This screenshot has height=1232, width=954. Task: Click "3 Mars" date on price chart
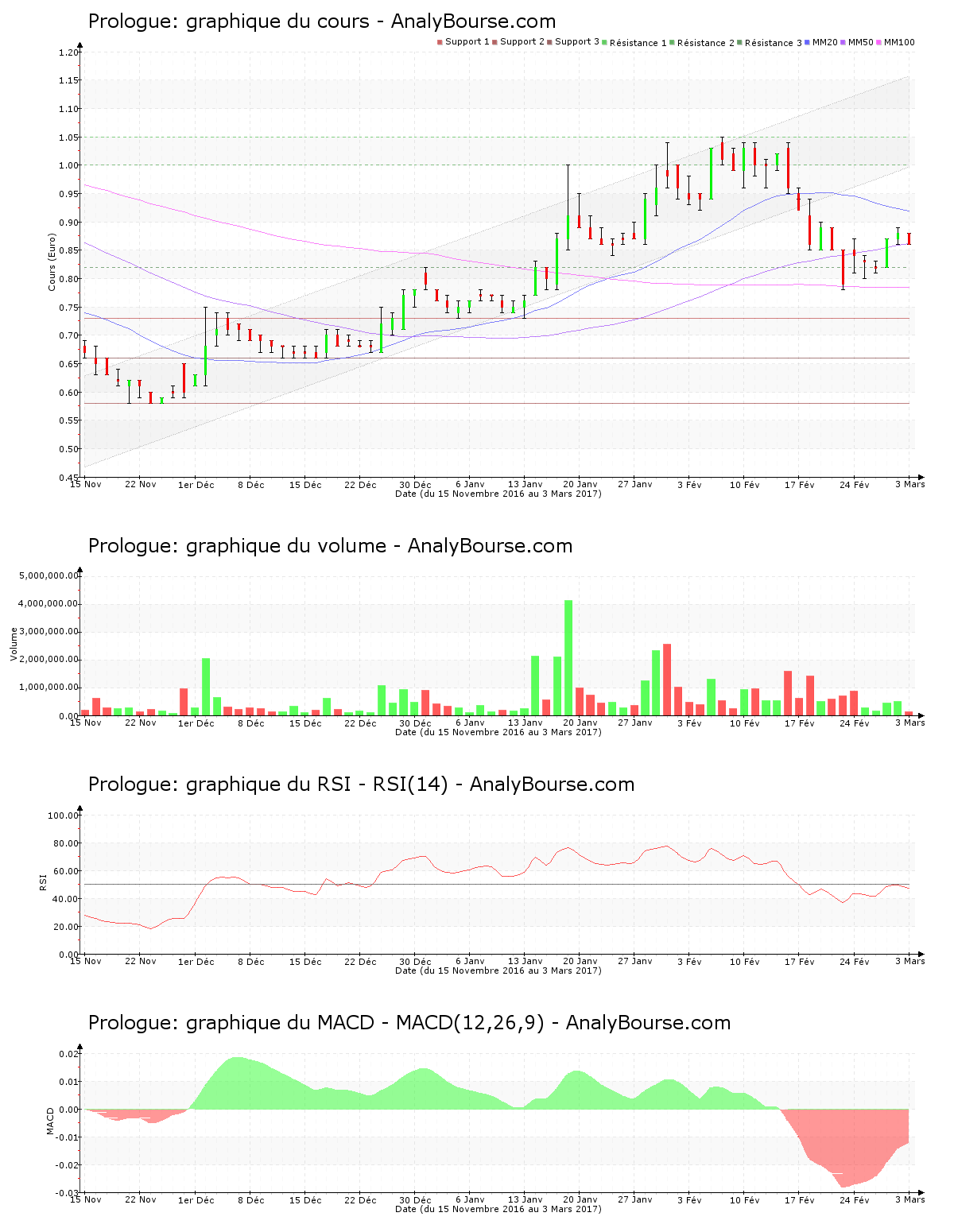(x=910, y=485)
